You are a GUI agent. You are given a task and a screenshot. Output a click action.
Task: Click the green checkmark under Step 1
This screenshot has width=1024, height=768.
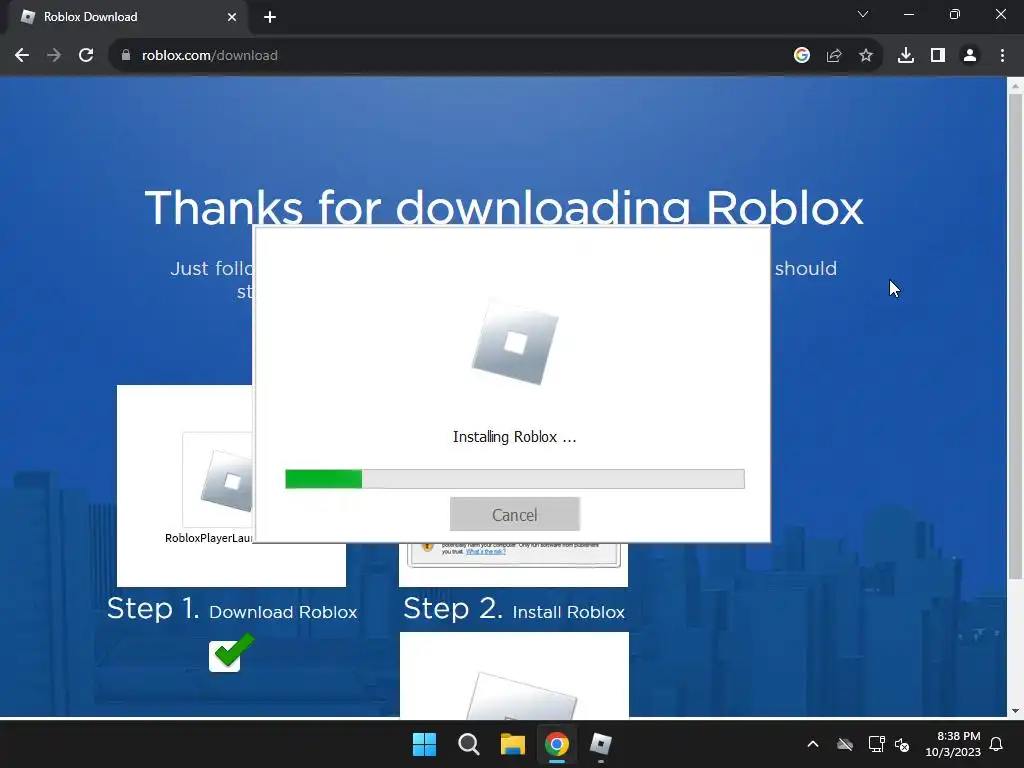[231, 652]
